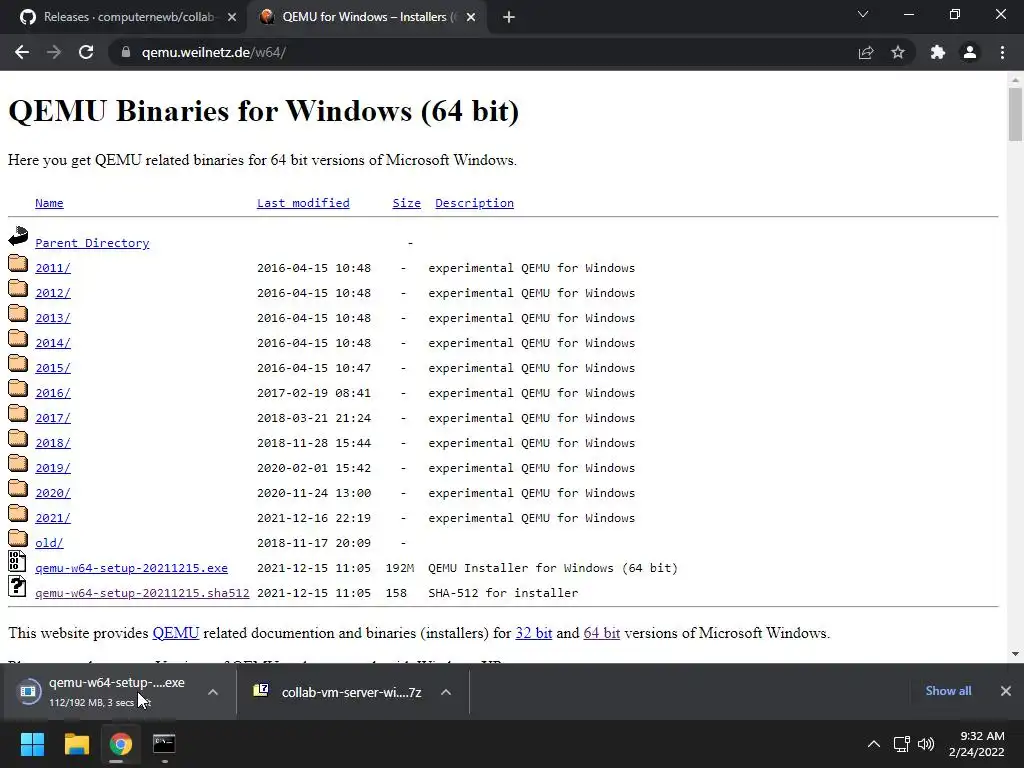Follow the QEMU link in the footer text
The height and width of the screenshot is (768, 1024).
(x=176, y=633)
